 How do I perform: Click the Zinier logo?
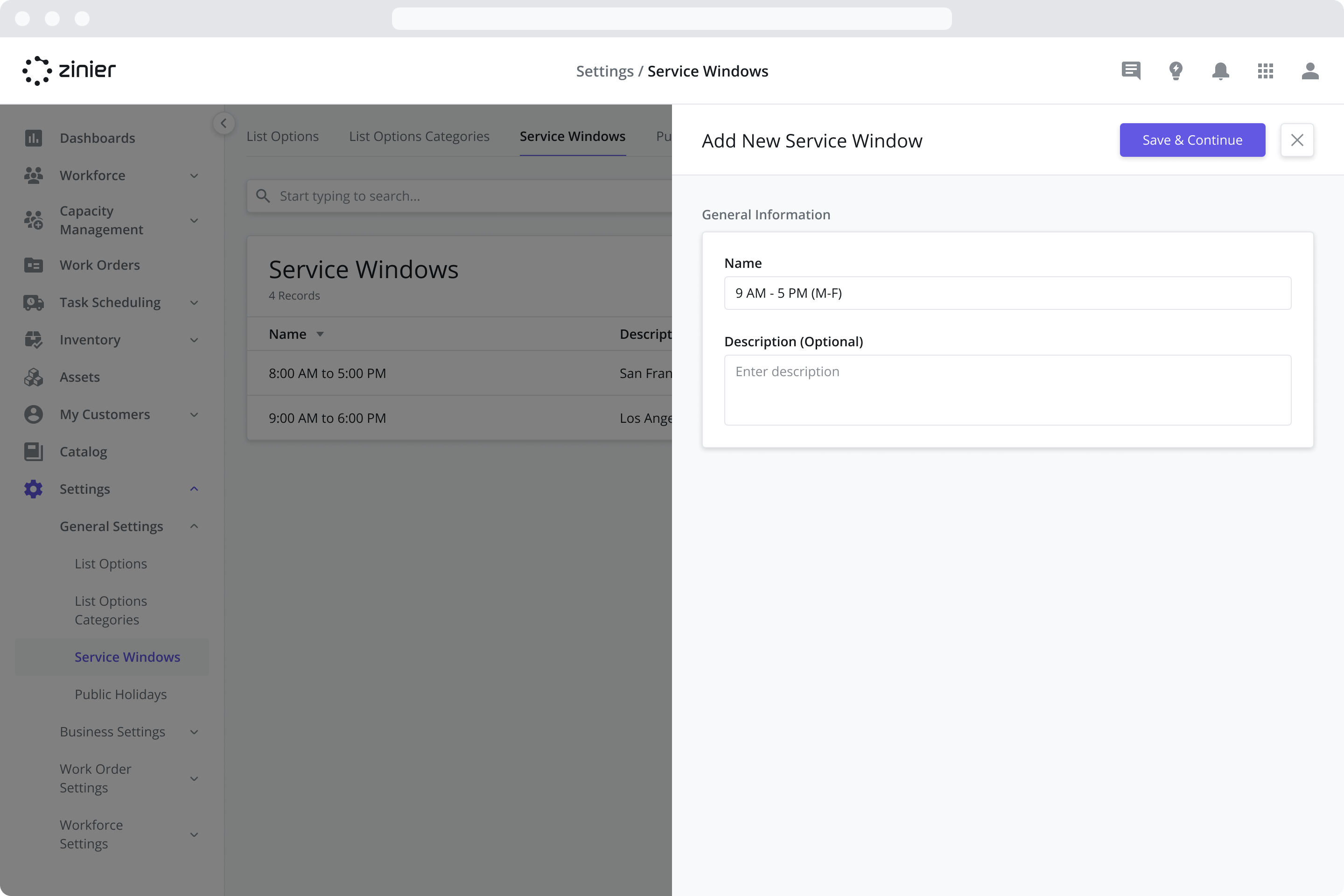[69, 71]
